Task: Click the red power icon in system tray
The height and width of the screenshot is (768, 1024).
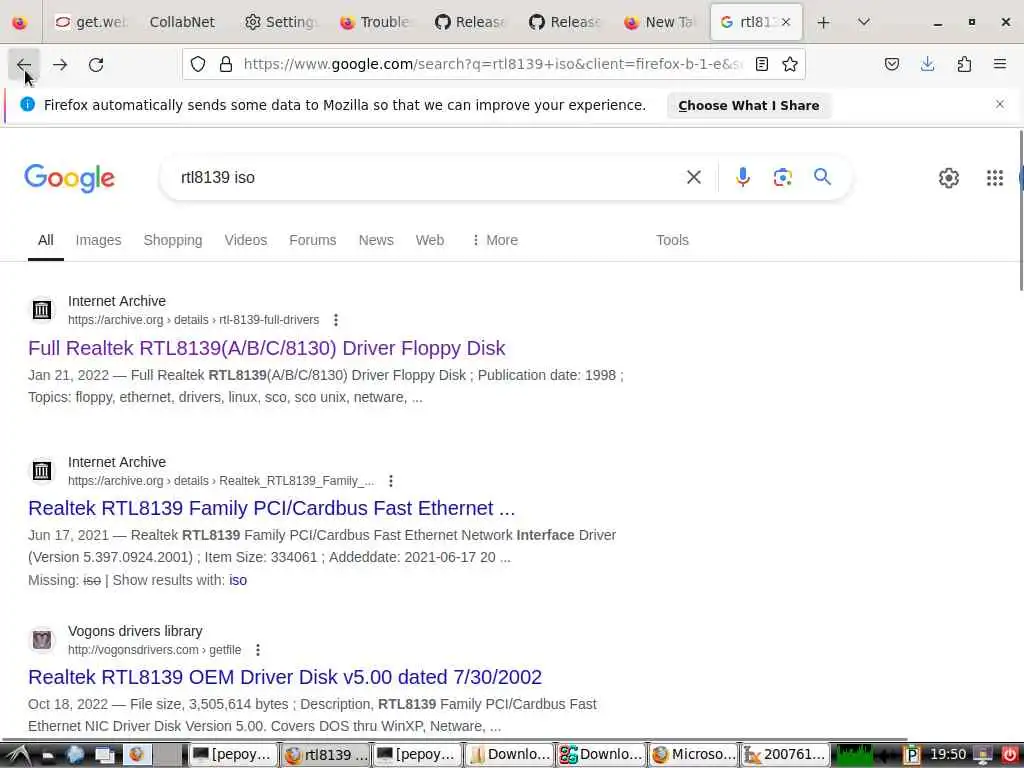Action: click(1010, 755)
